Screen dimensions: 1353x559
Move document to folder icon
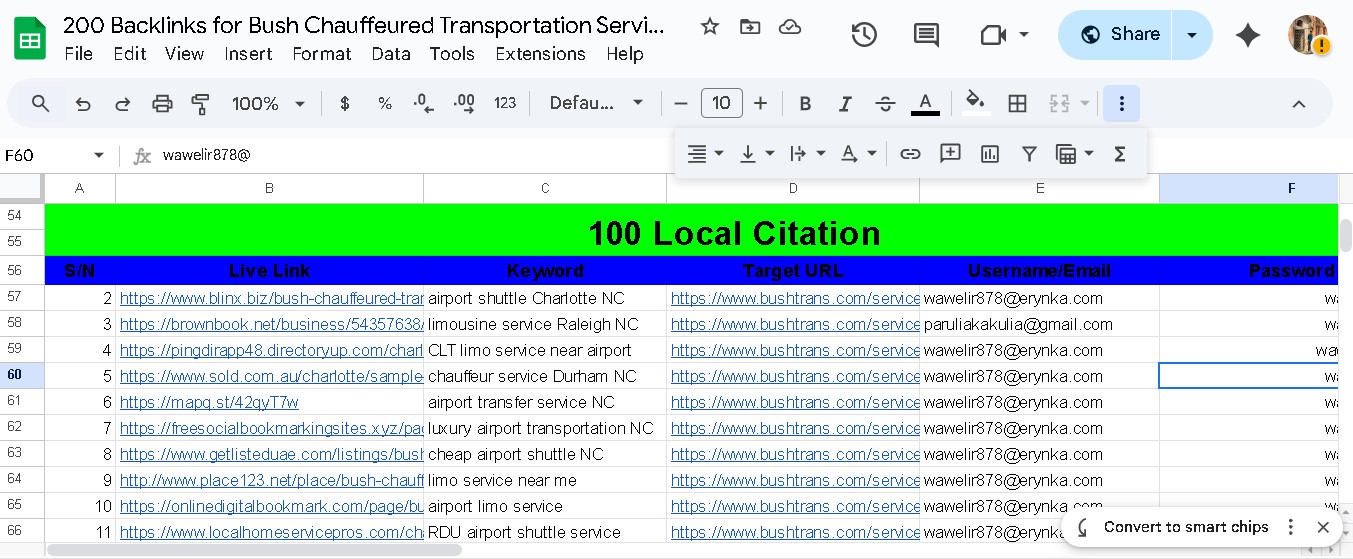[x=750, y=27]
